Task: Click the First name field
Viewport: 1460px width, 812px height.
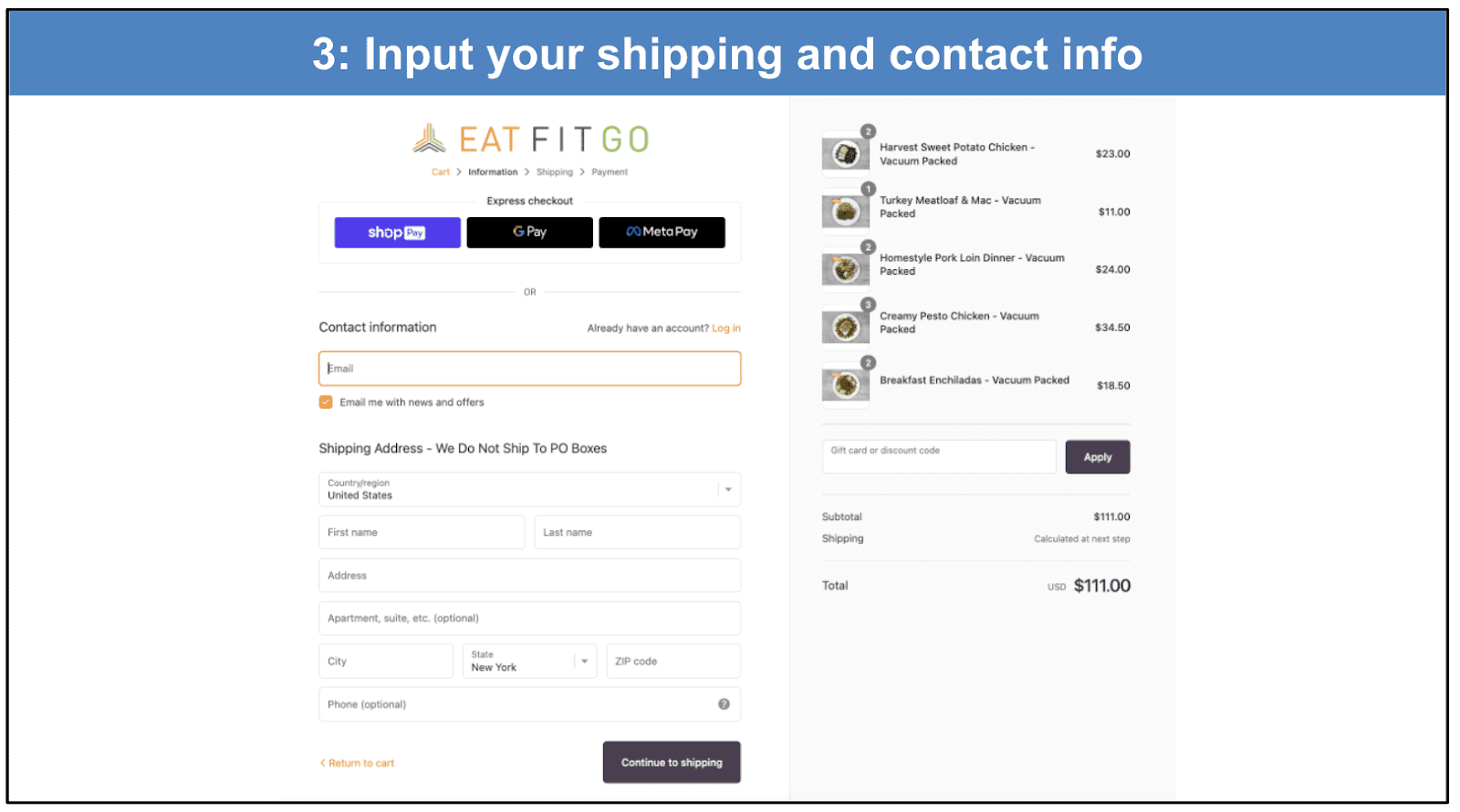Action: [x=421, y=532]
